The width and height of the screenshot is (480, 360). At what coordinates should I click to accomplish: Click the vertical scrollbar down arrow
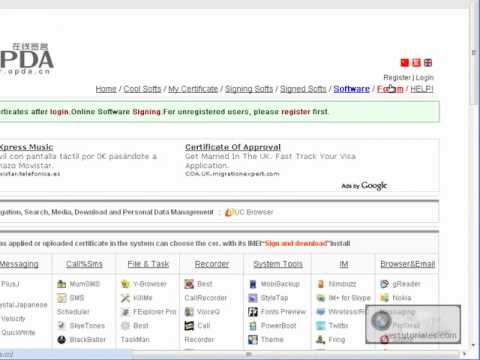474,345
